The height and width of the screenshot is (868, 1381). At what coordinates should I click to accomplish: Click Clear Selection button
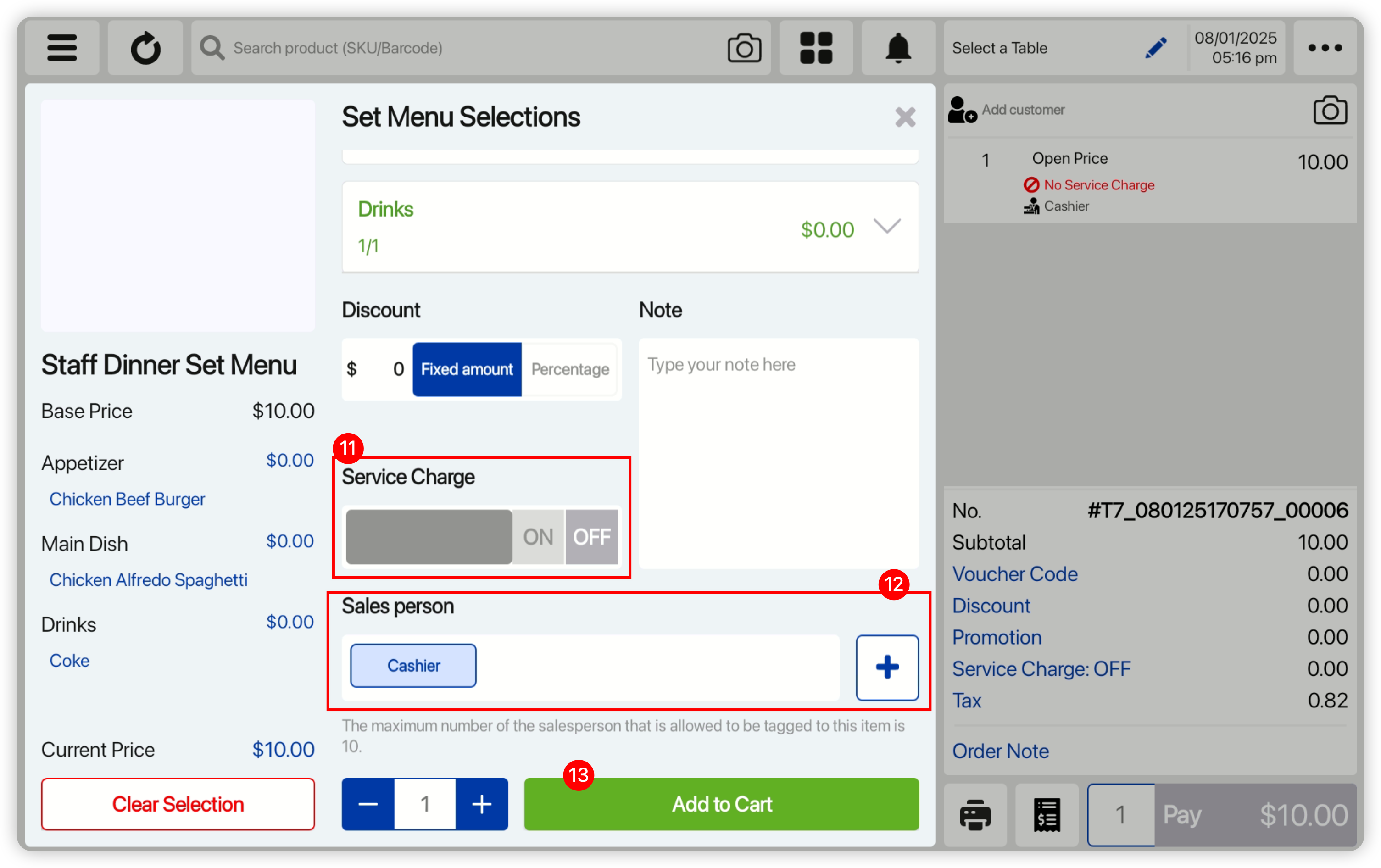178,804
